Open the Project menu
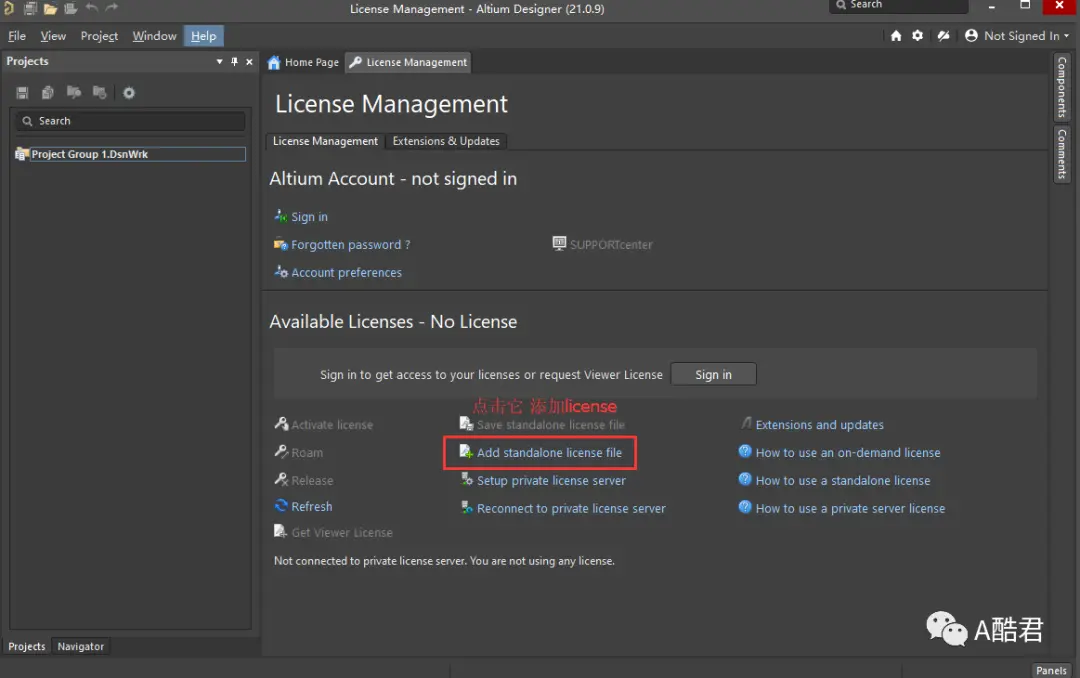This screenshot has height=678, width=1080. click(99, 36)
